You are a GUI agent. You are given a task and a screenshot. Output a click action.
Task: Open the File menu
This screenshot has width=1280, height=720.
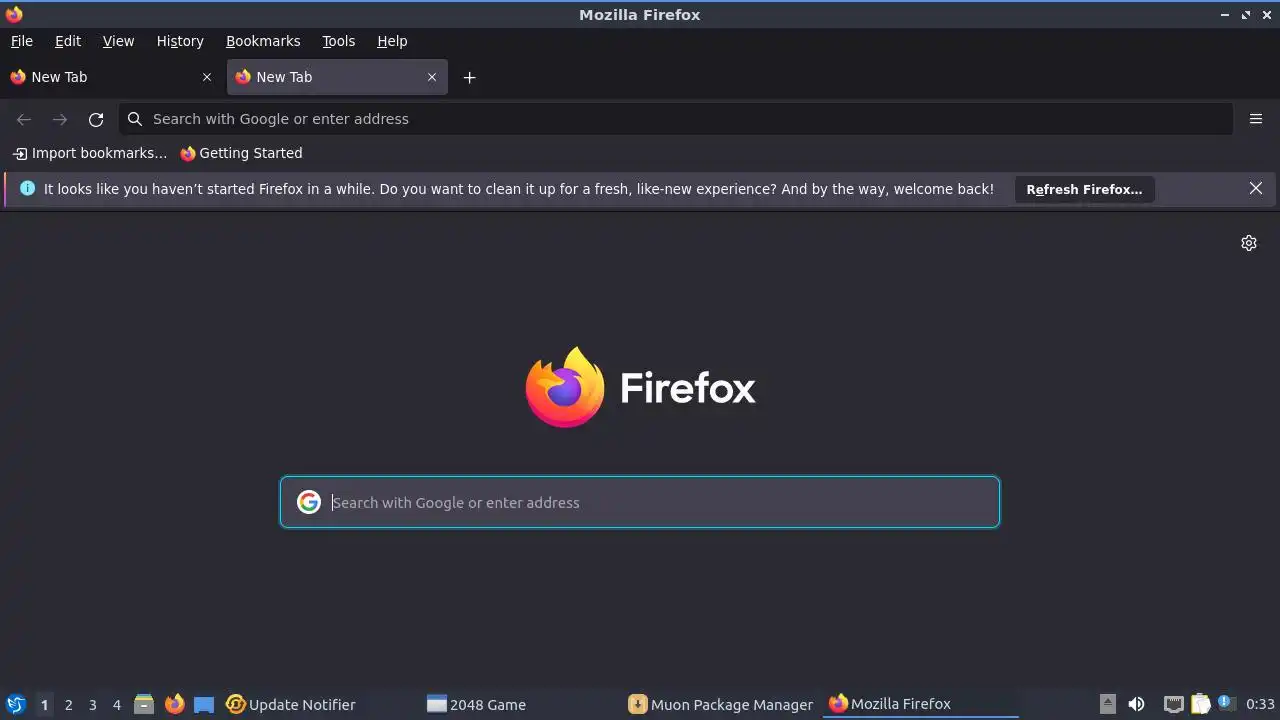(x=21, y=41)
